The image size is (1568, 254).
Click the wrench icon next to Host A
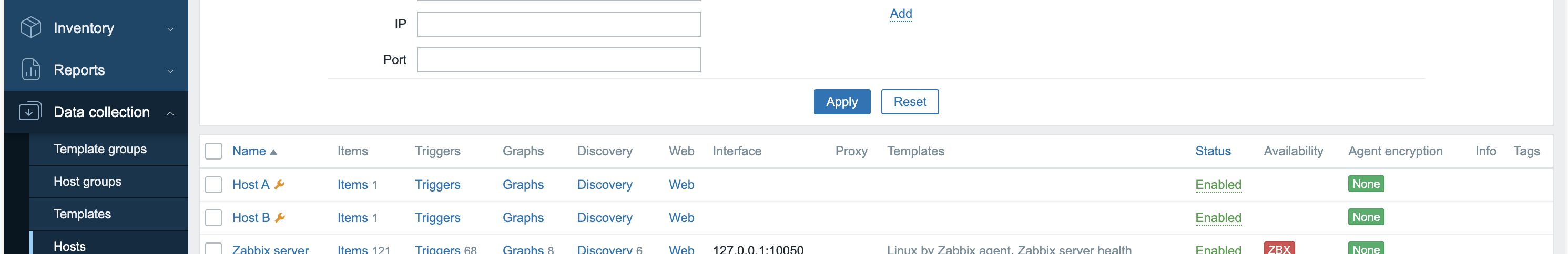279,184
